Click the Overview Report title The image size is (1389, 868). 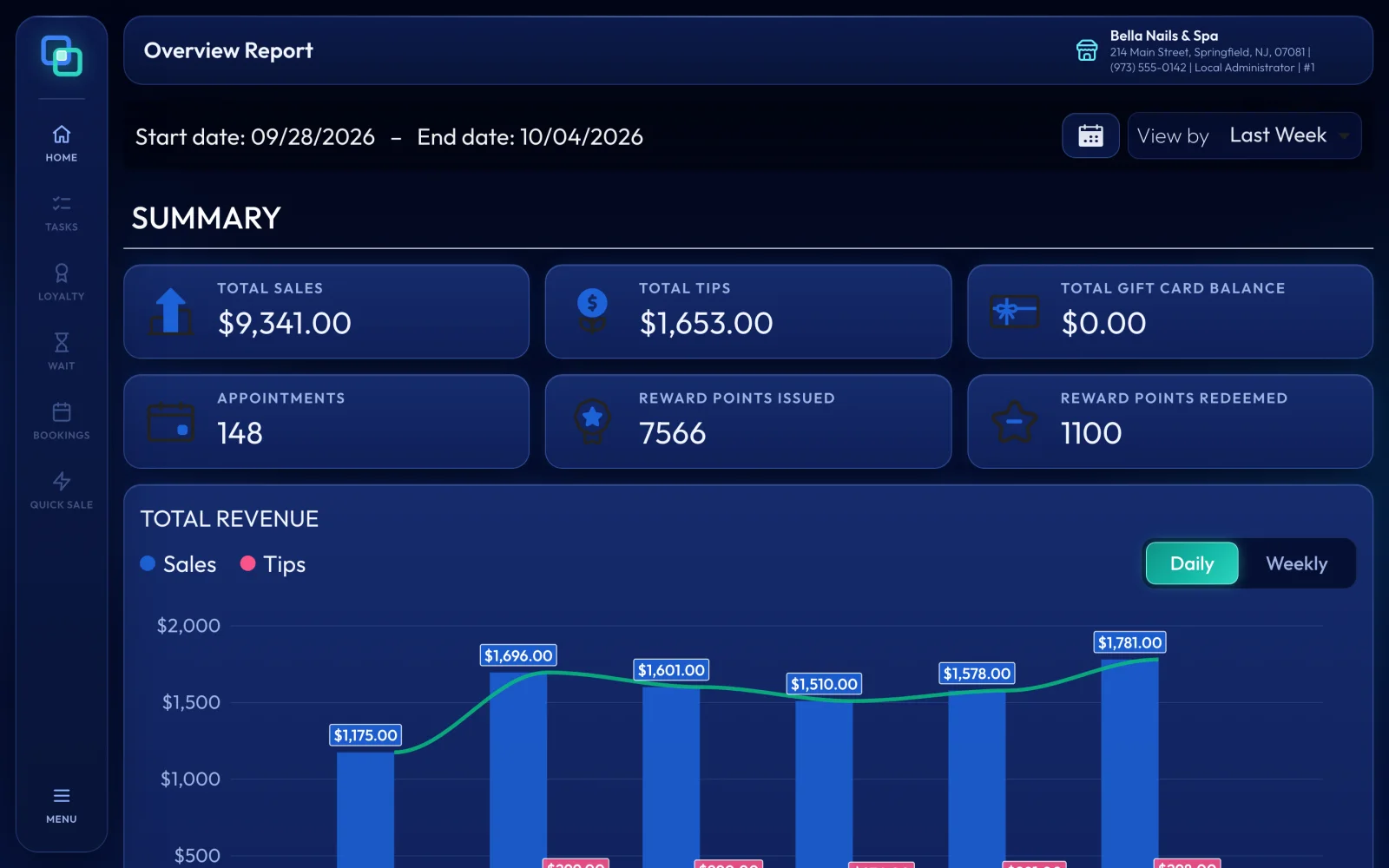(x=228, y=50)
